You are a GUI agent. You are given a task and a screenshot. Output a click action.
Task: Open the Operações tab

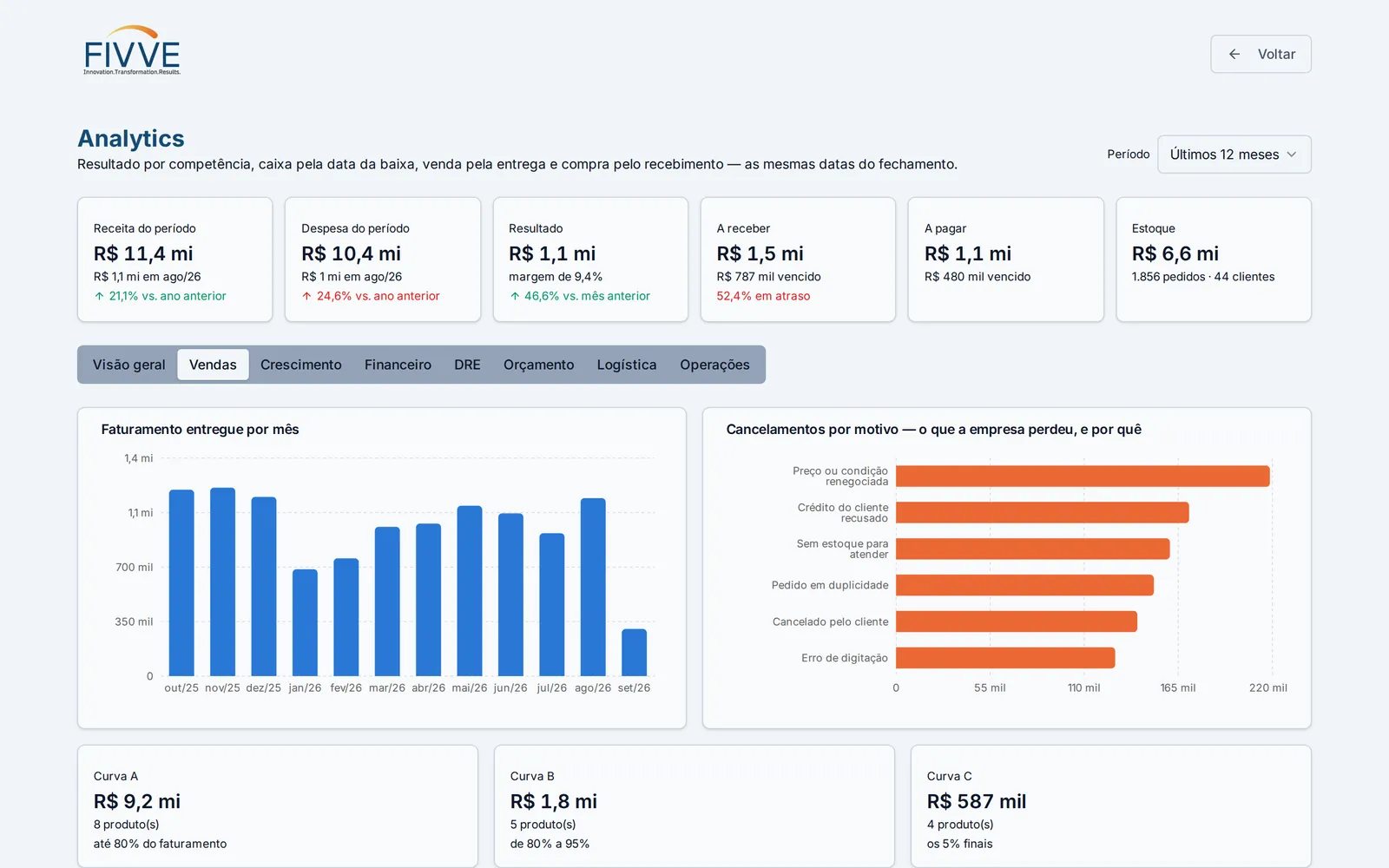coord(714,365)
